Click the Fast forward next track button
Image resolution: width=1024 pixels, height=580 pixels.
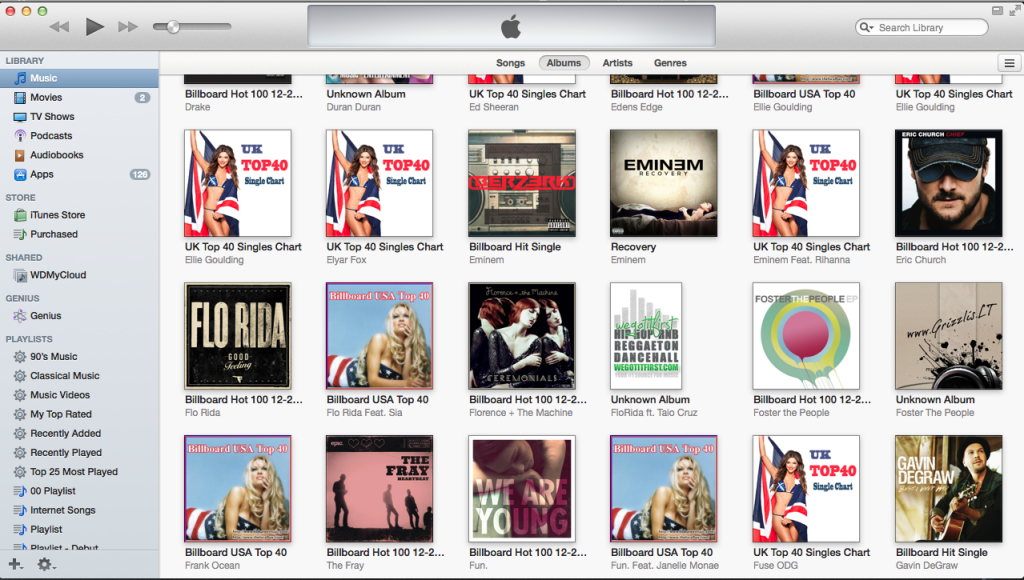(x=128, y=27)
